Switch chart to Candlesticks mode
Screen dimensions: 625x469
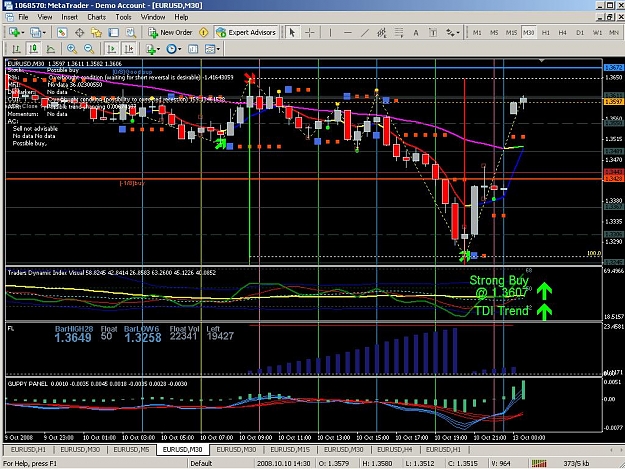click(33, 49)
